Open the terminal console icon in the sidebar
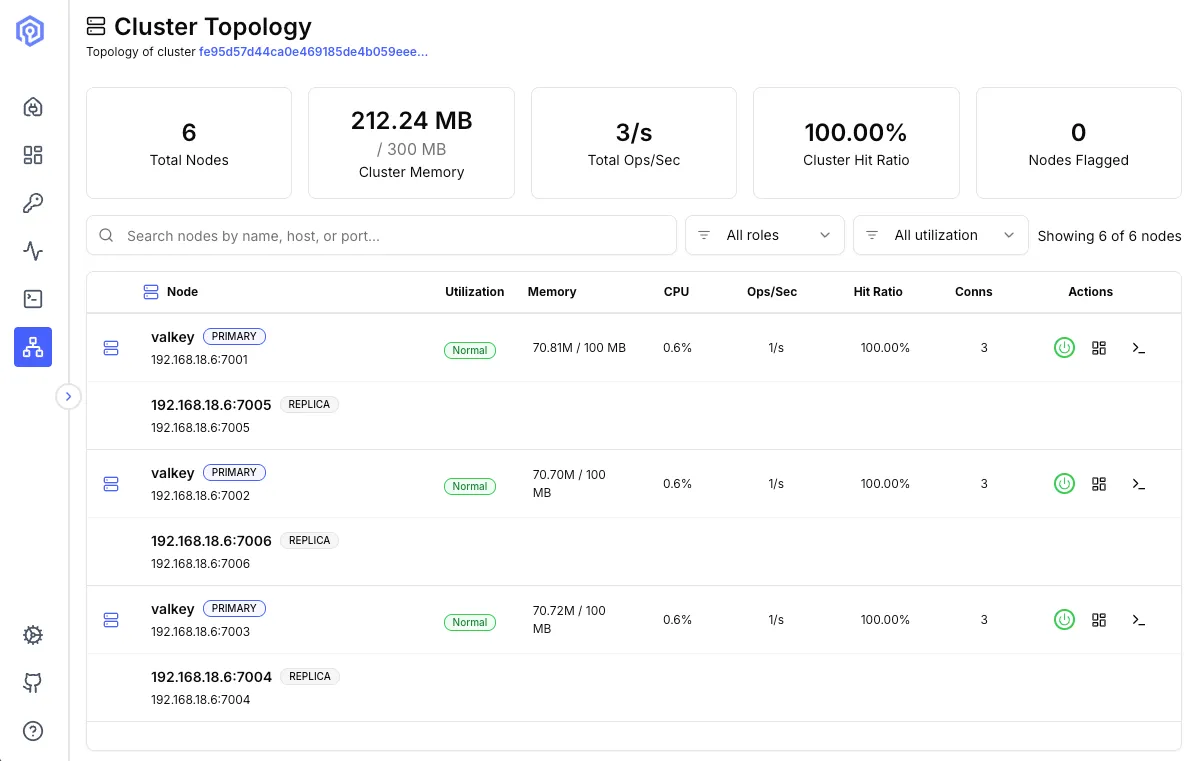Viewport: 1194px width, 761px height. click(x=33, y=299)
